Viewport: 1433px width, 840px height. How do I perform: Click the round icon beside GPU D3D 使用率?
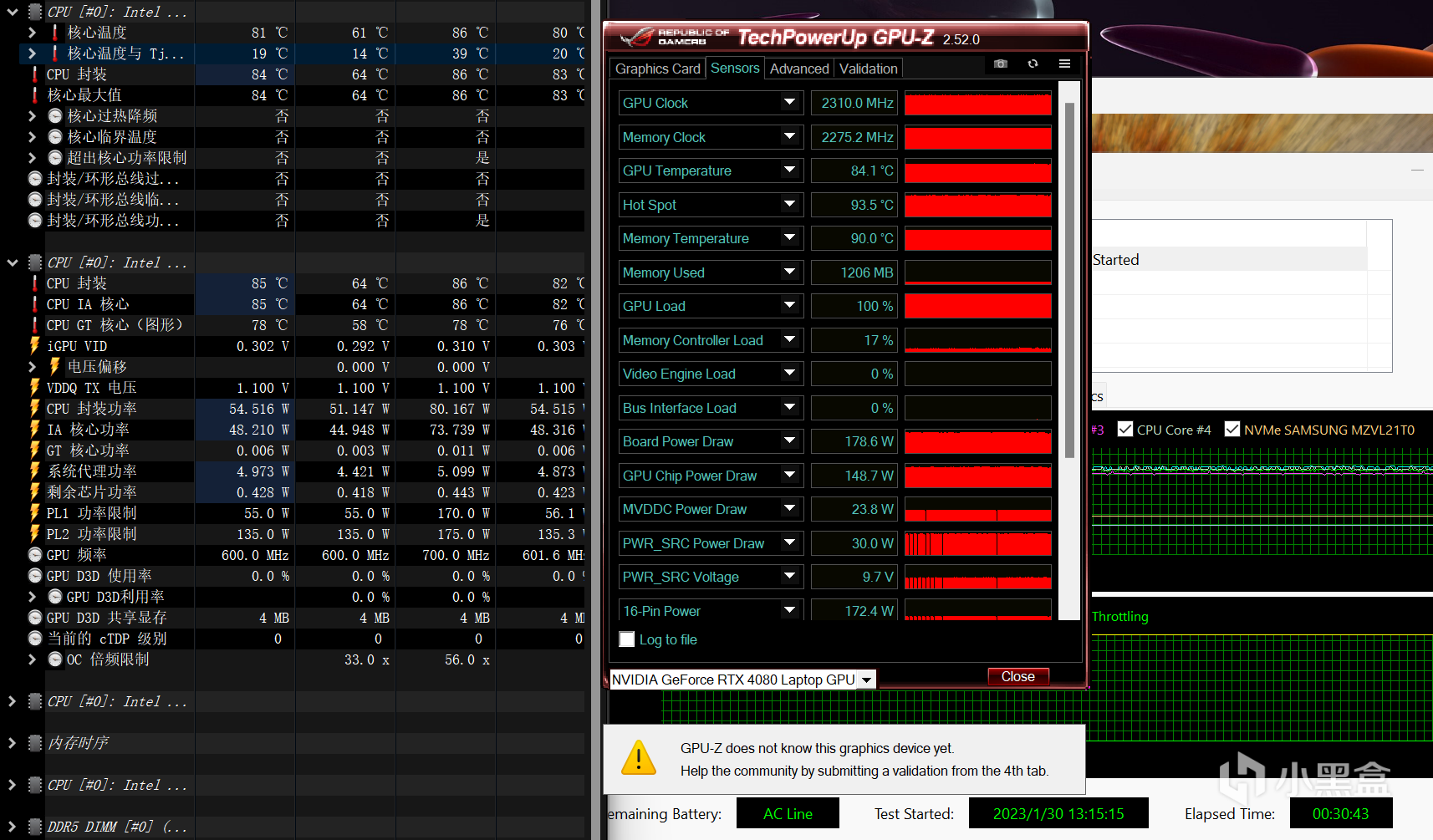(35, 576)
